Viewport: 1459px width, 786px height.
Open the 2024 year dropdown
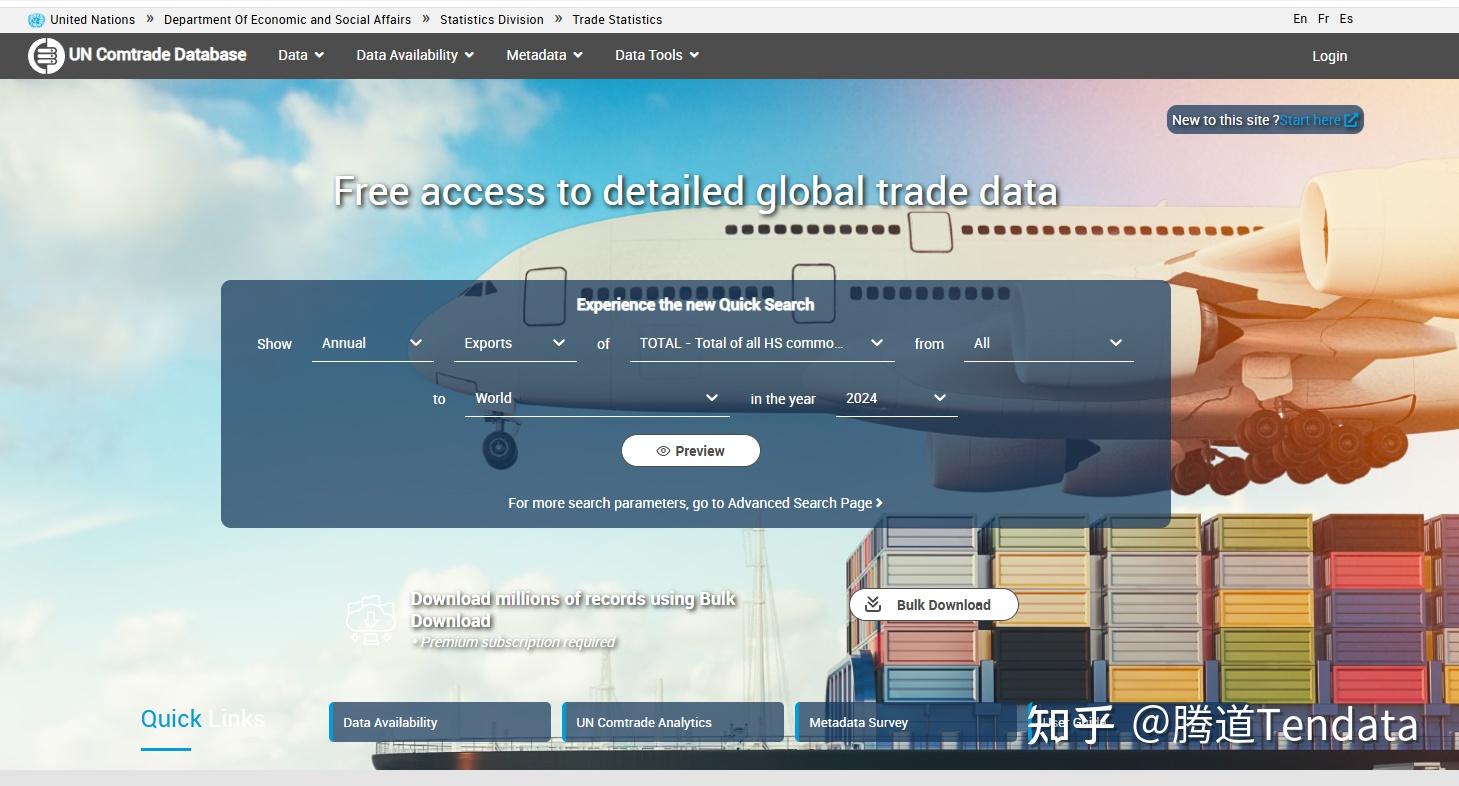897,398
